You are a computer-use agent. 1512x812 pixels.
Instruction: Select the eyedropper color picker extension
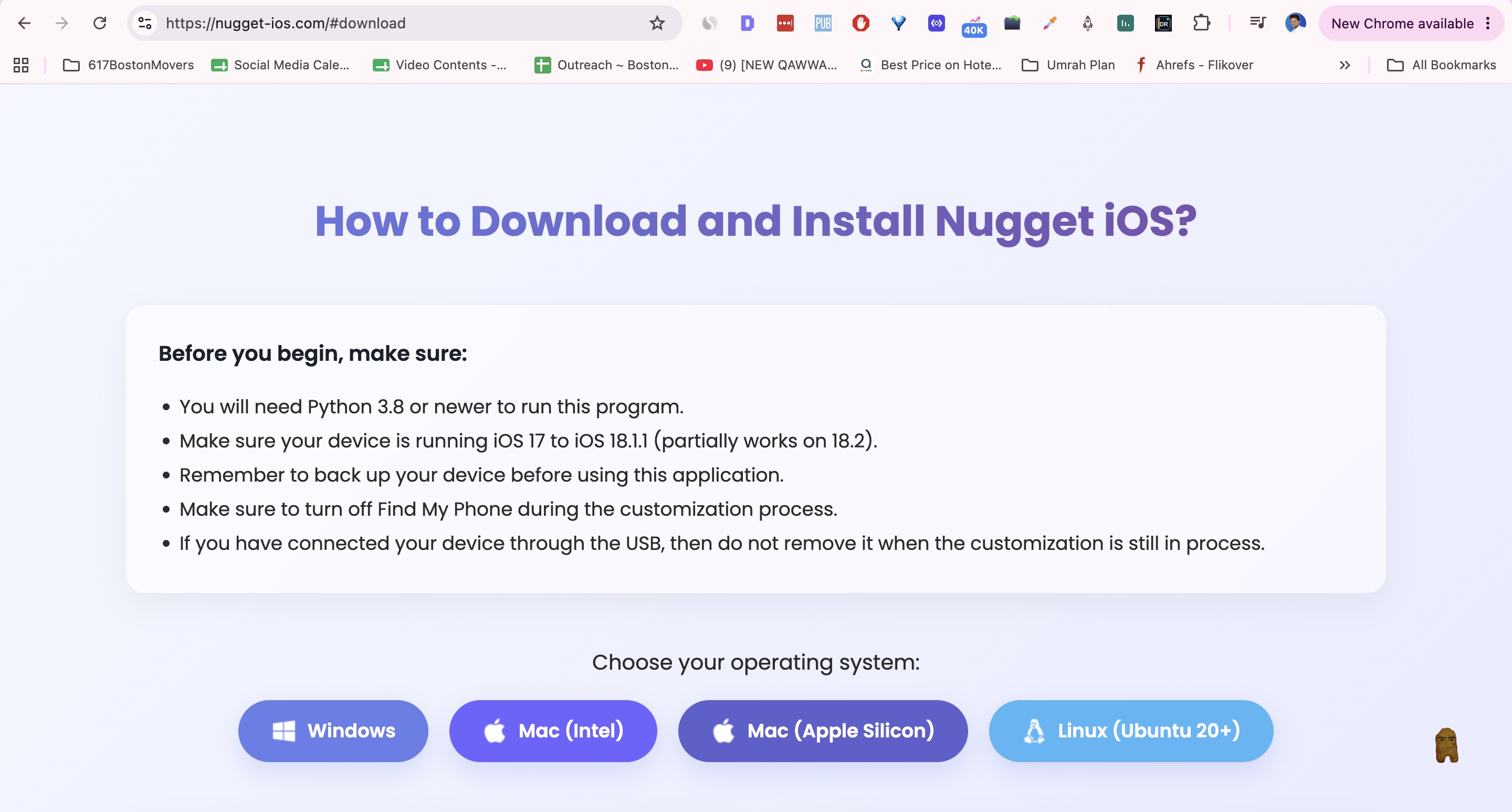click(1050, 23)
